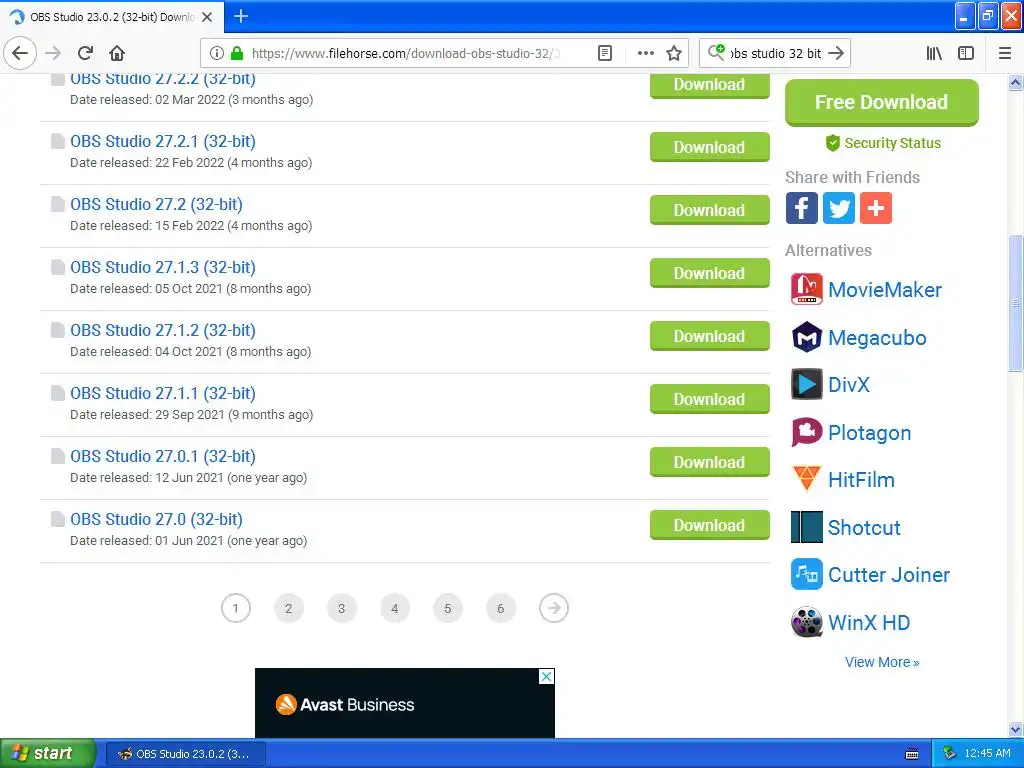Click the Plotagon app icon
The height and width of the screenshot is (768, 1024).
807,432
